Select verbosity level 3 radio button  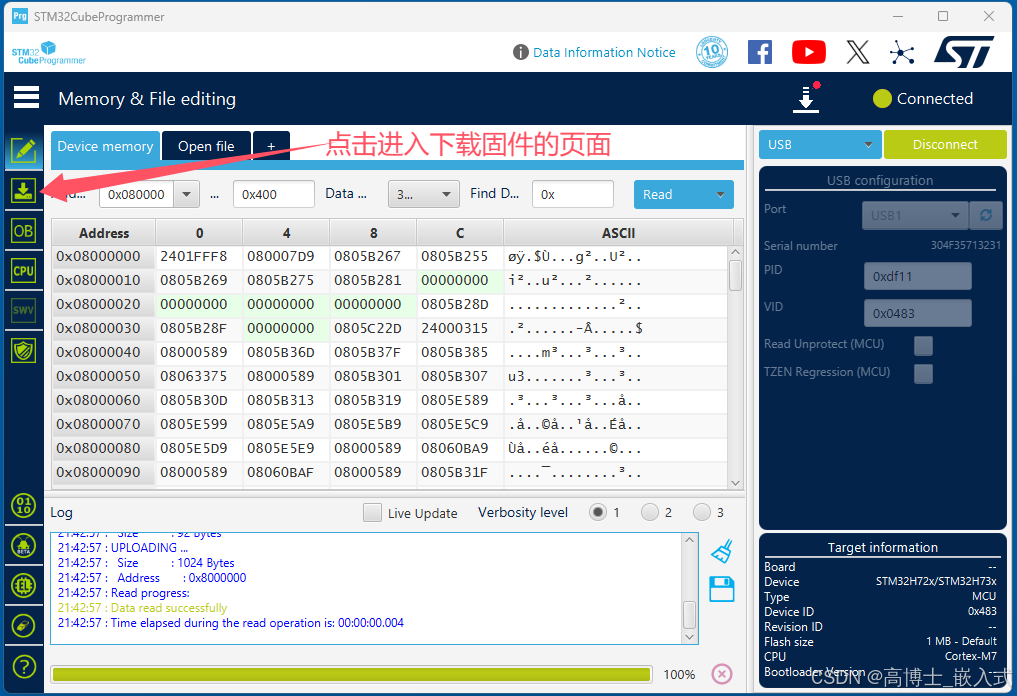[701, 512]
